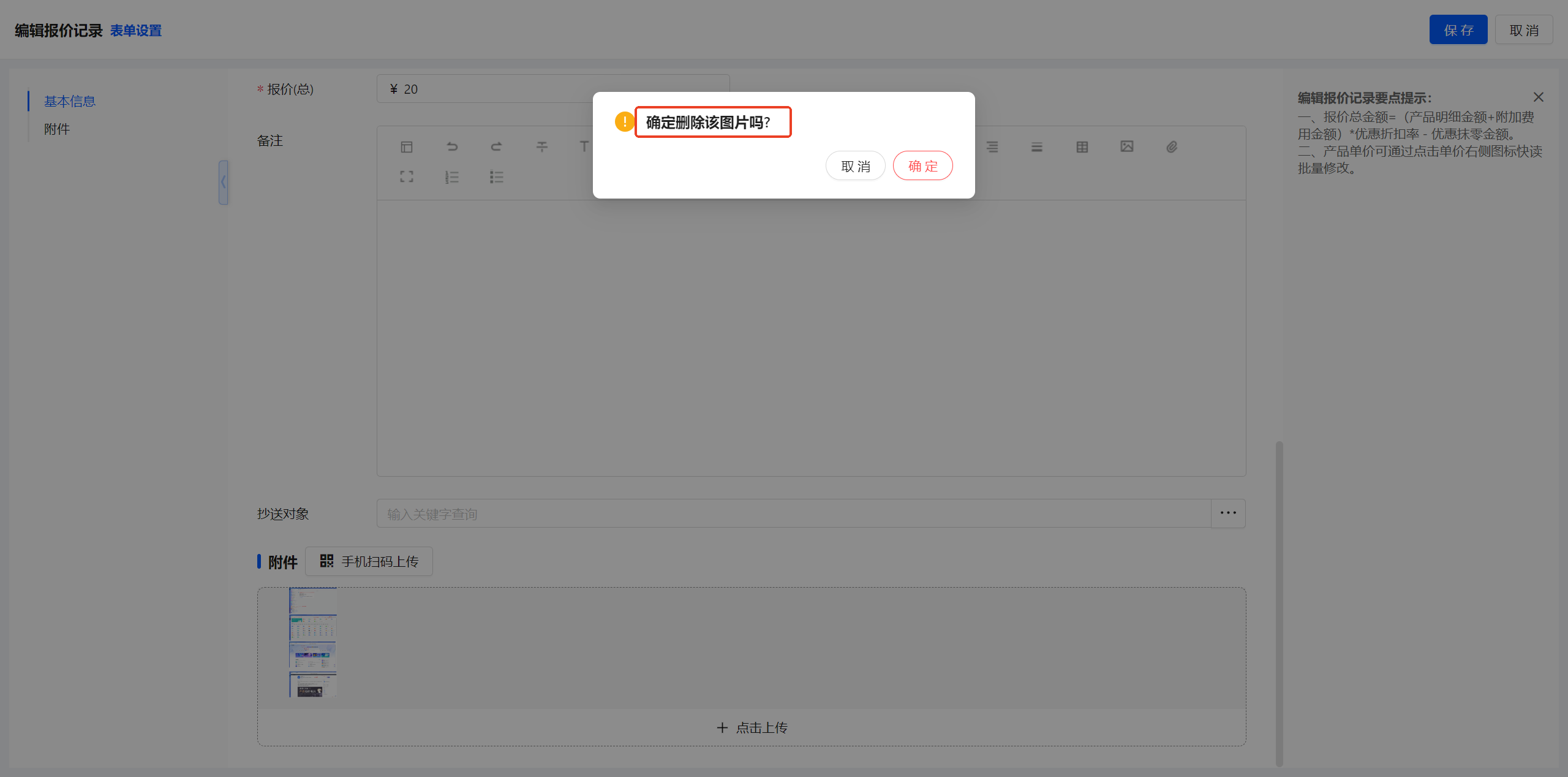Open the 表单设置 link
Image resolution: width=1568 pixels, height=777 pixels.
(x=136, y=31)
